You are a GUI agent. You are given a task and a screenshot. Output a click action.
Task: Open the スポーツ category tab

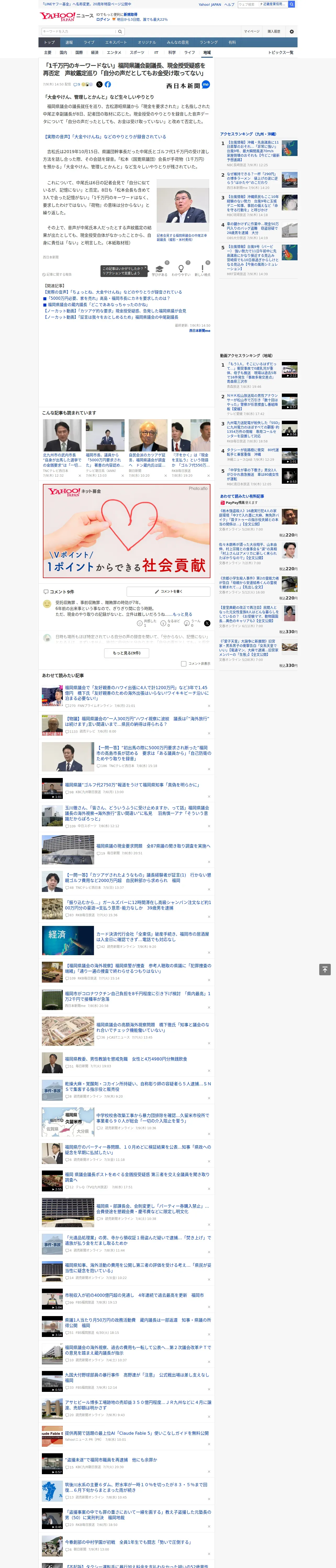click(137, 52)
